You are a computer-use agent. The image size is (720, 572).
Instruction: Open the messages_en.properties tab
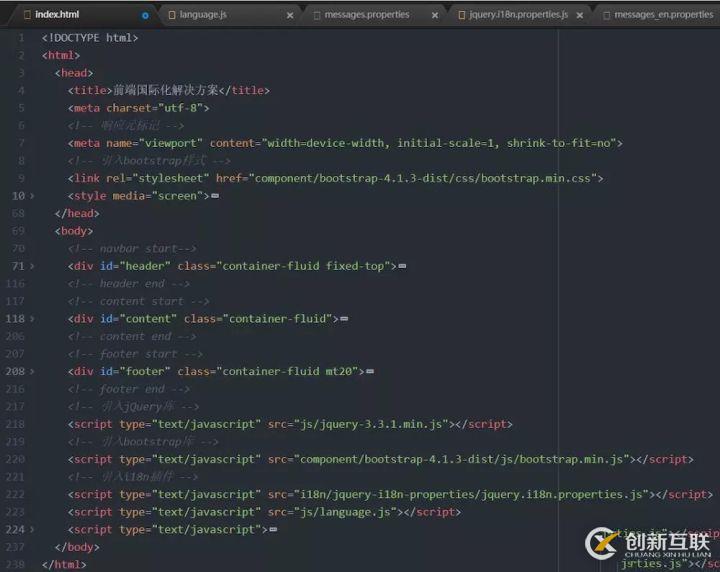(664, 15)
